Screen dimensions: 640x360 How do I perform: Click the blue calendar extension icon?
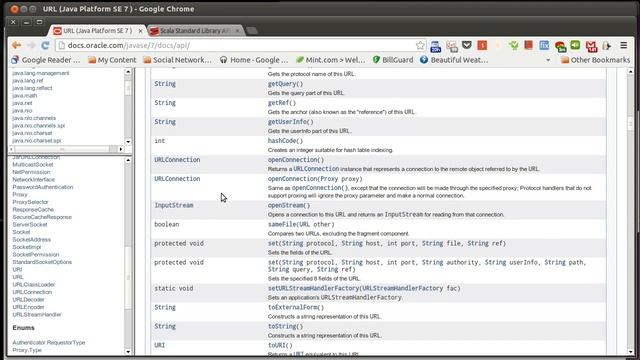click(x=436, y=46)
